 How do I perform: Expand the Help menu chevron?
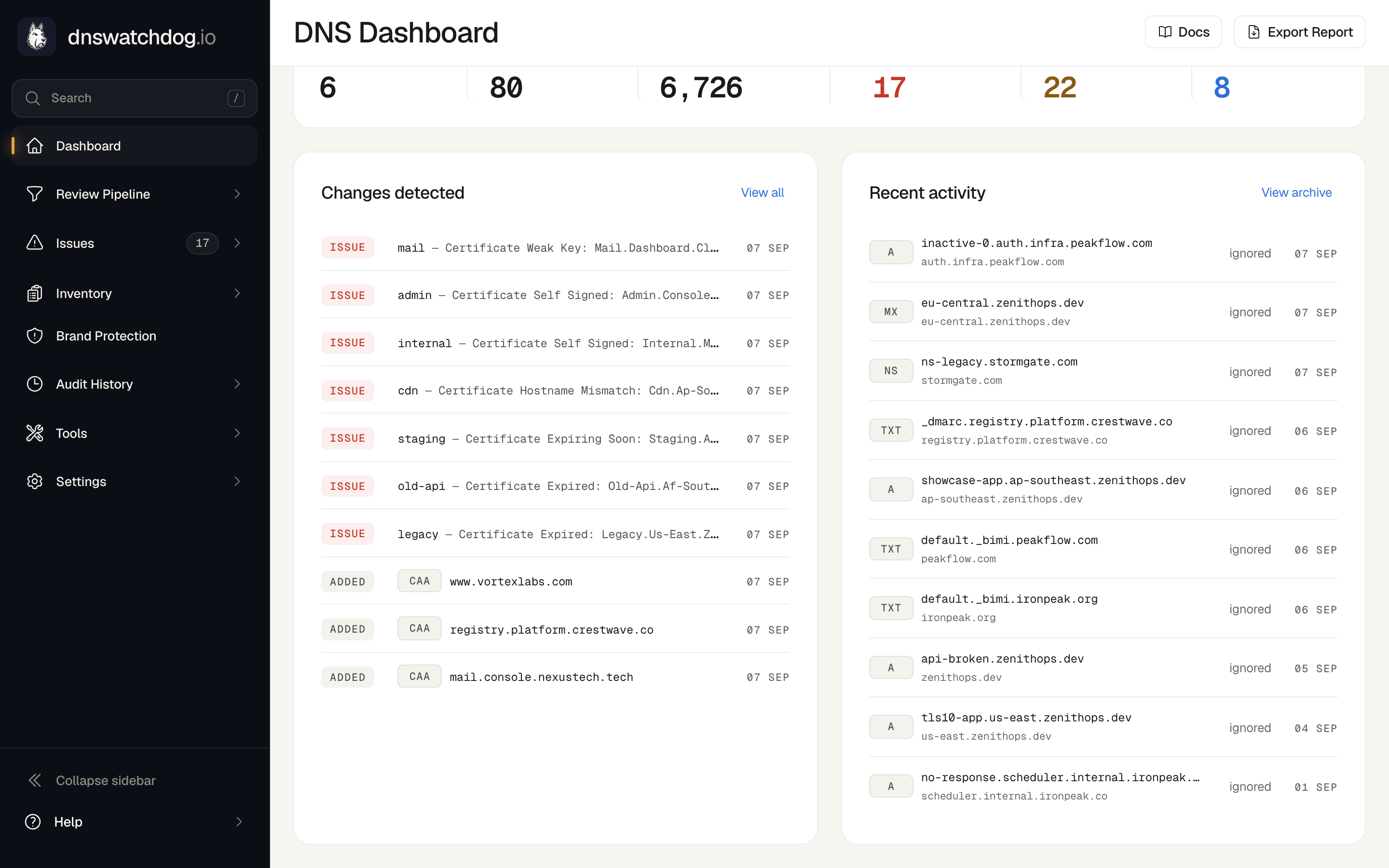(239, 822)
